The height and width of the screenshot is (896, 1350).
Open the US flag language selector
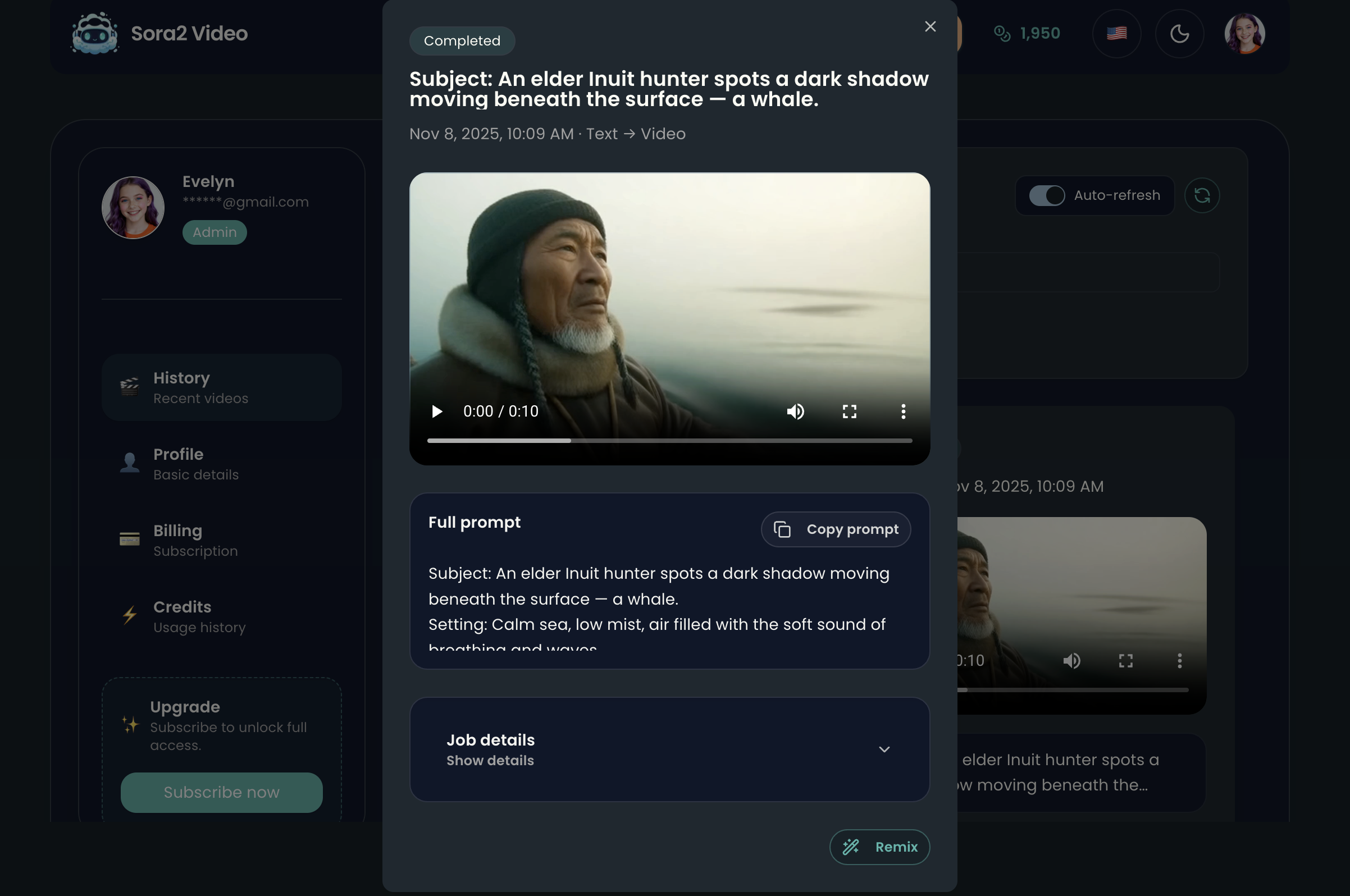(x=1116, y=34)
